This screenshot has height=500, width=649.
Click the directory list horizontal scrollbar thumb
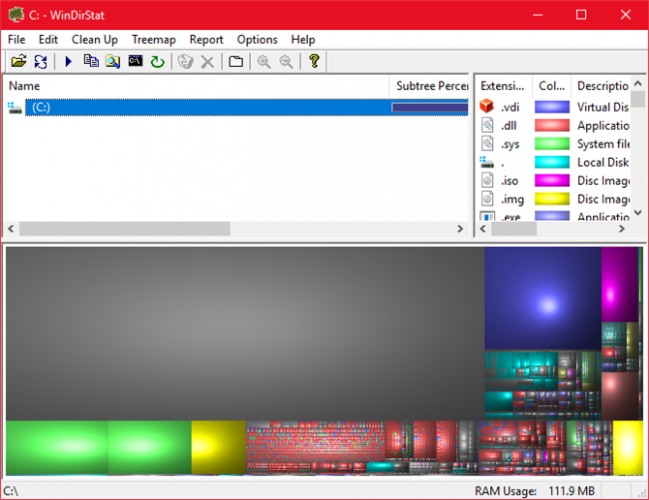point(125,228)
